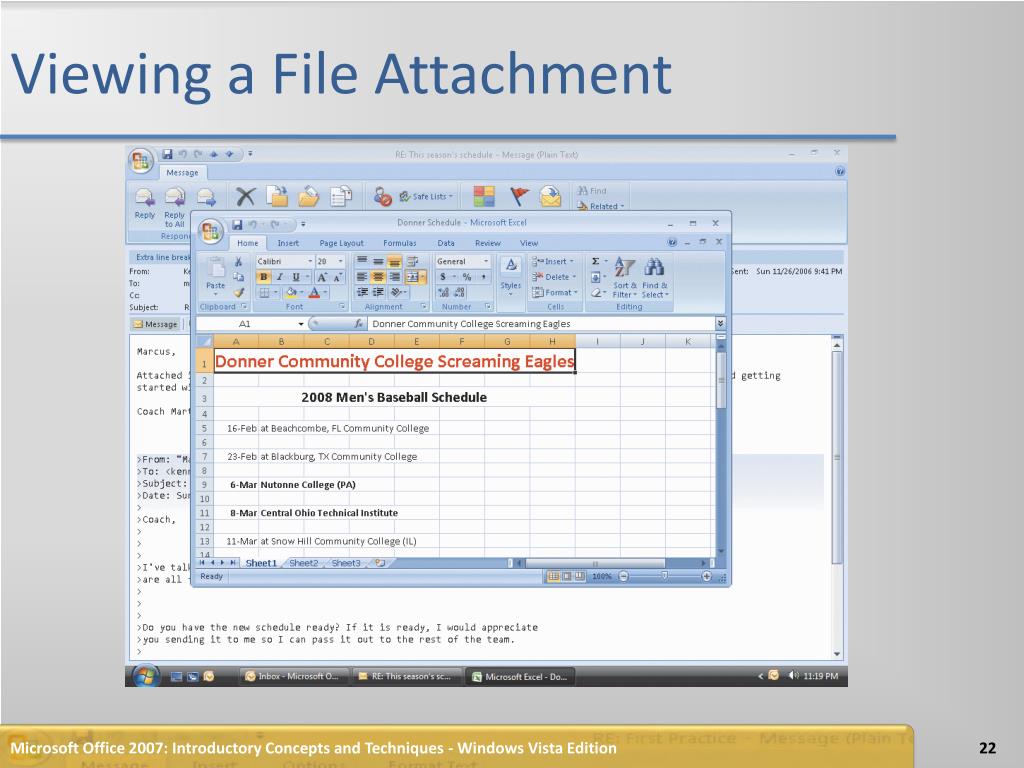Click the Paste button in Excel

[216, 276]
